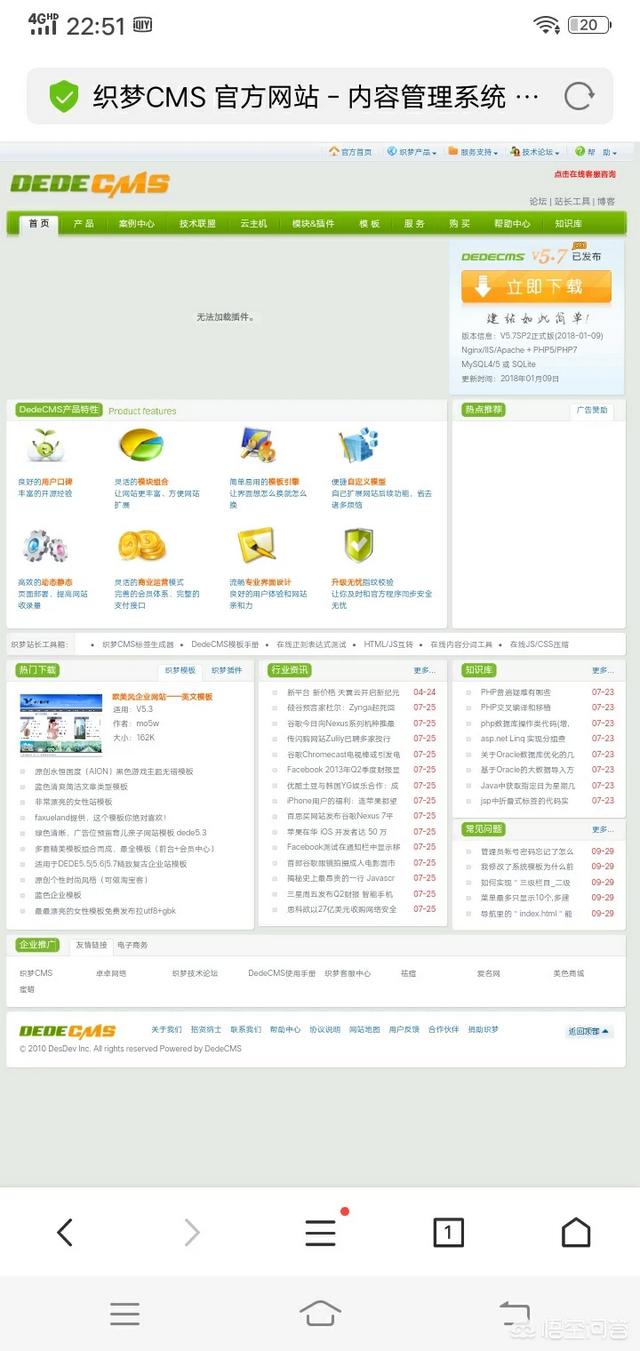Open the 站长工具 link in header
Viewport: 640px width, 1351px height.
coord(573,201)
